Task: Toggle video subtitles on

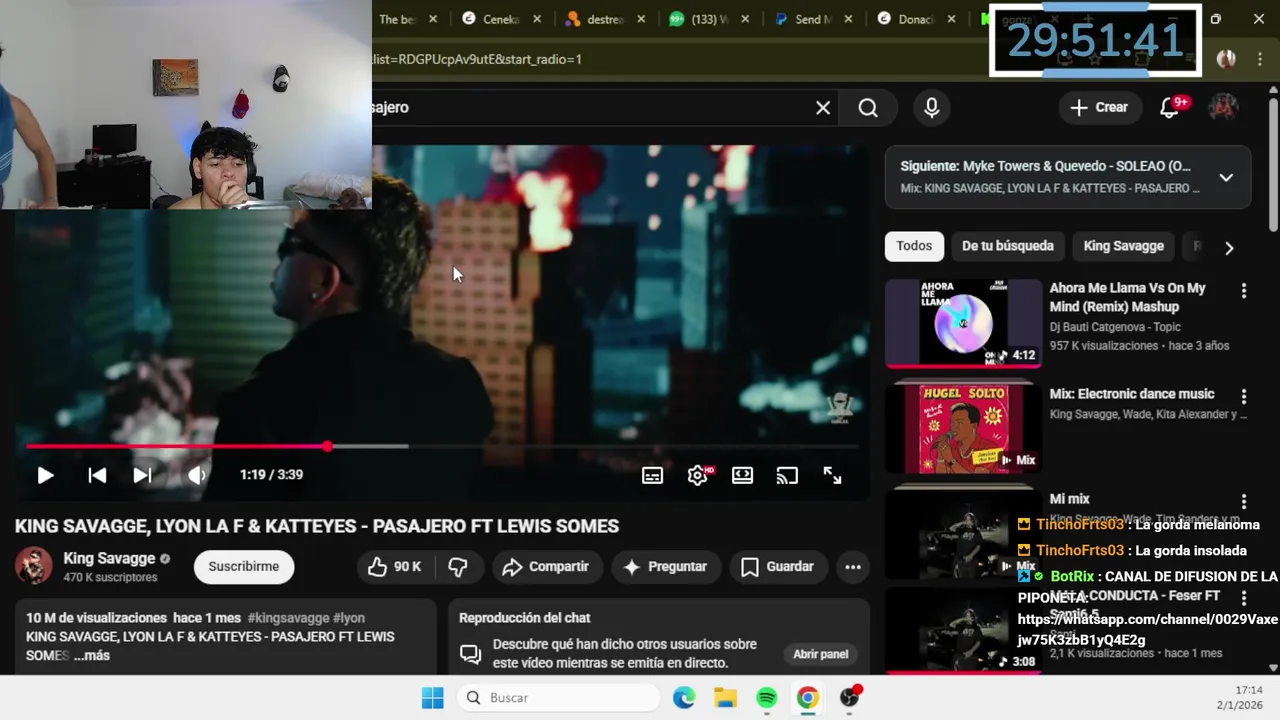Action: 652,476
